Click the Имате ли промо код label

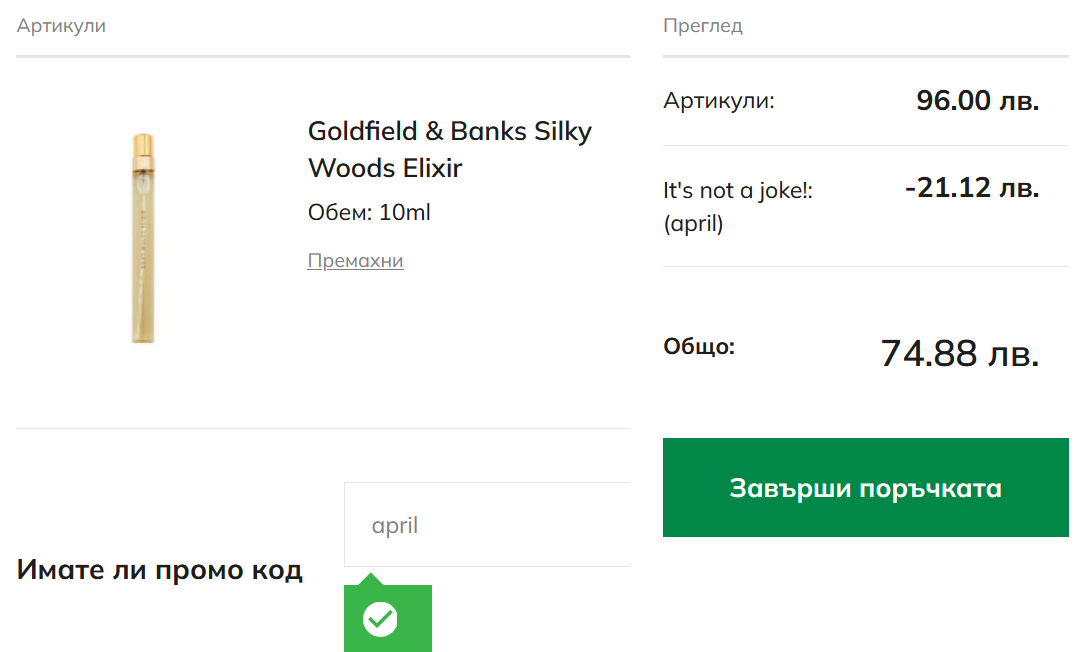(x=160, y=570)
